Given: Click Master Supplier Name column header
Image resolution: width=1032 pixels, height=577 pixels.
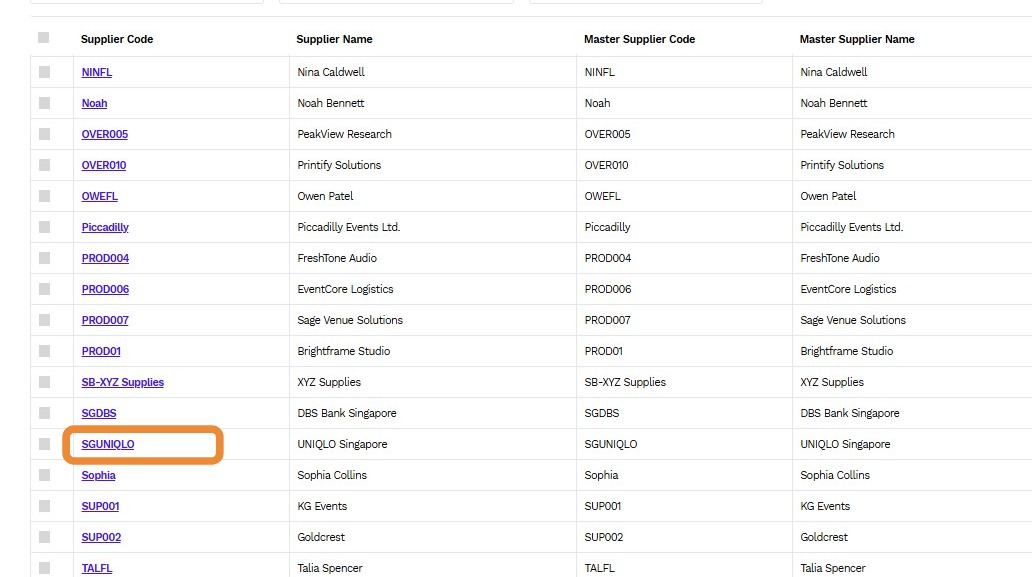Looking at the screenshot, I should 857,39.
